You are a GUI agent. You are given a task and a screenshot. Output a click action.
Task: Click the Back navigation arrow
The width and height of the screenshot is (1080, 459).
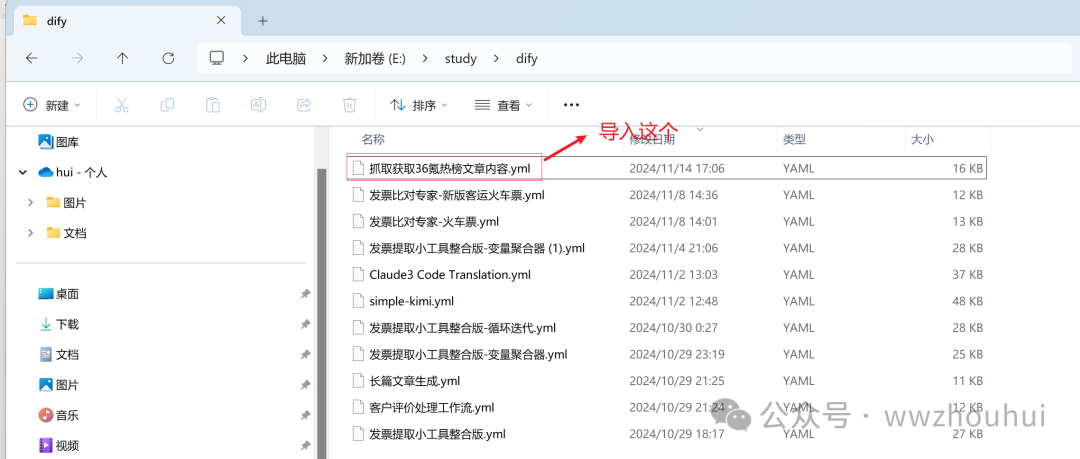pyautogui.click(x=32, y=59)
